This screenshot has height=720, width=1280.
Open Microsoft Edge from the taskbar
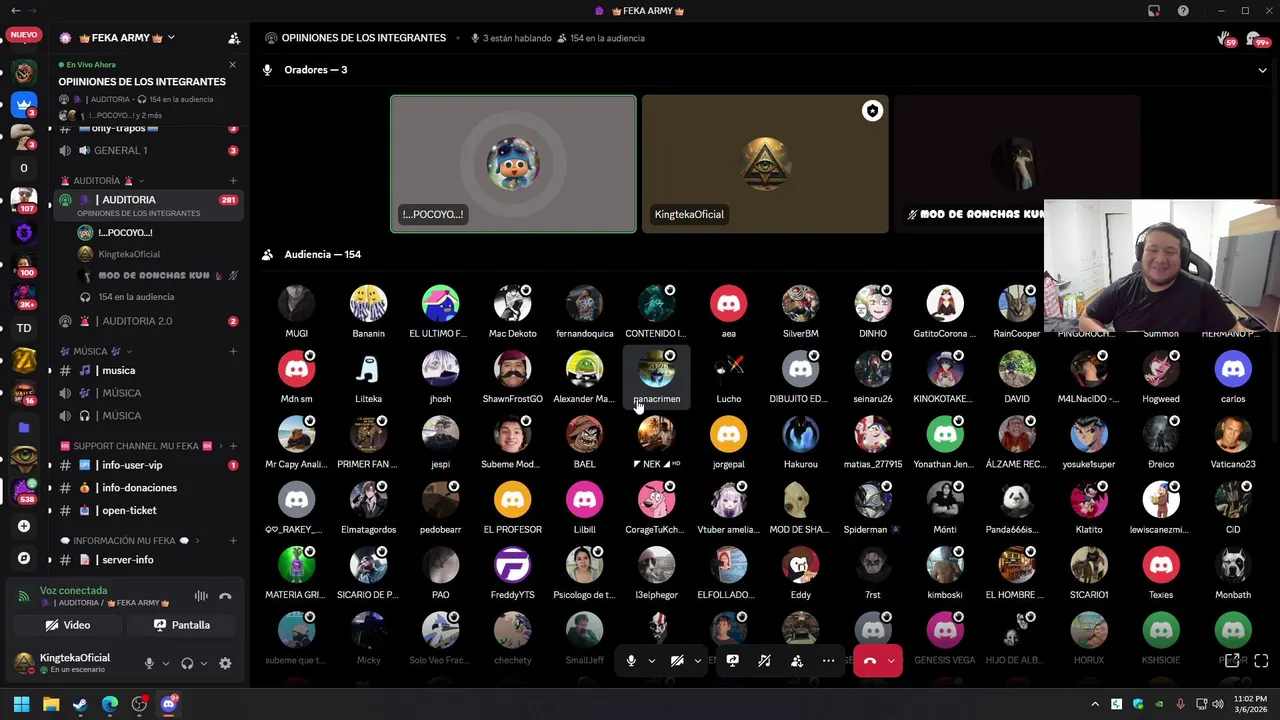[110, 704]
